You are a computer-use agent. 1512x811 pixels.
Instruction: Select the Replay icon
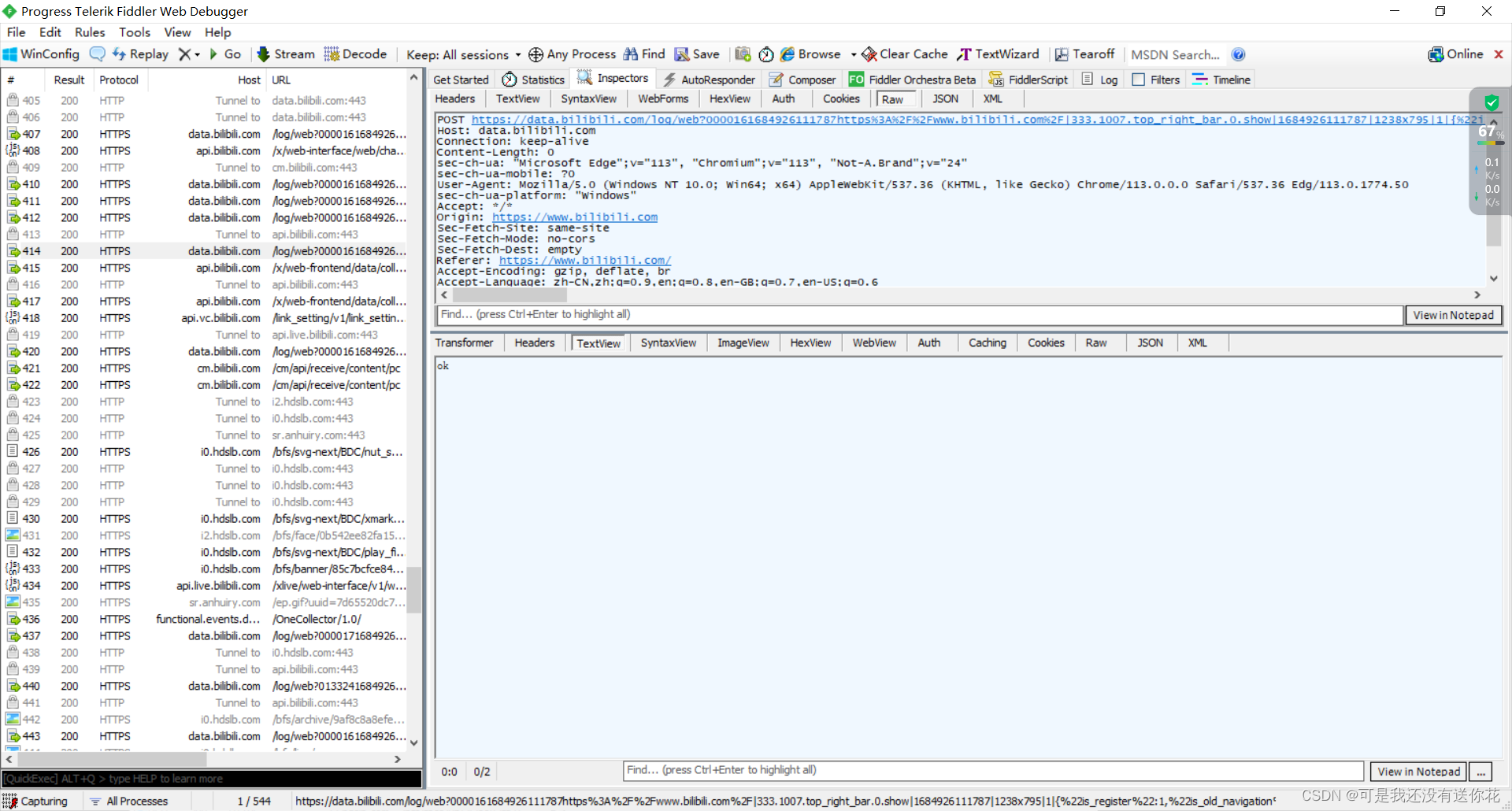tap(140, 54)
